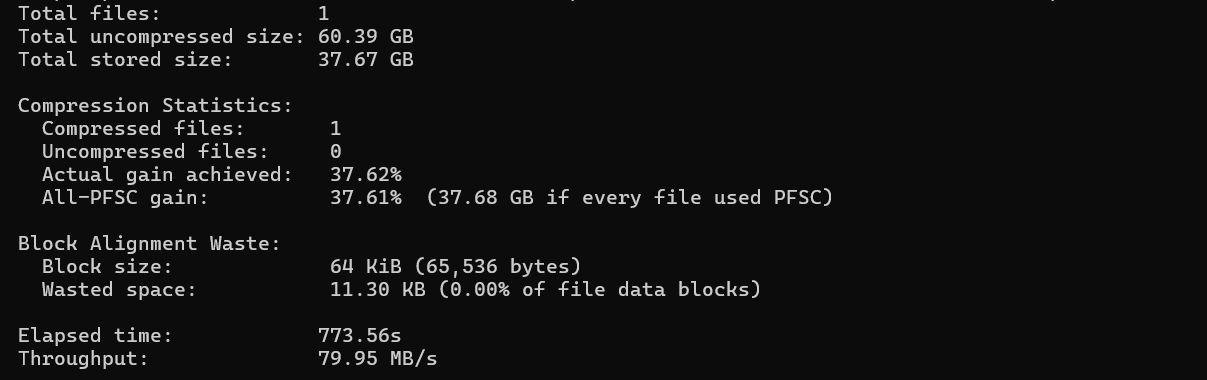Select the 60.39 GB uncompressed size value

pyautogui.click(x=366, y=37)
